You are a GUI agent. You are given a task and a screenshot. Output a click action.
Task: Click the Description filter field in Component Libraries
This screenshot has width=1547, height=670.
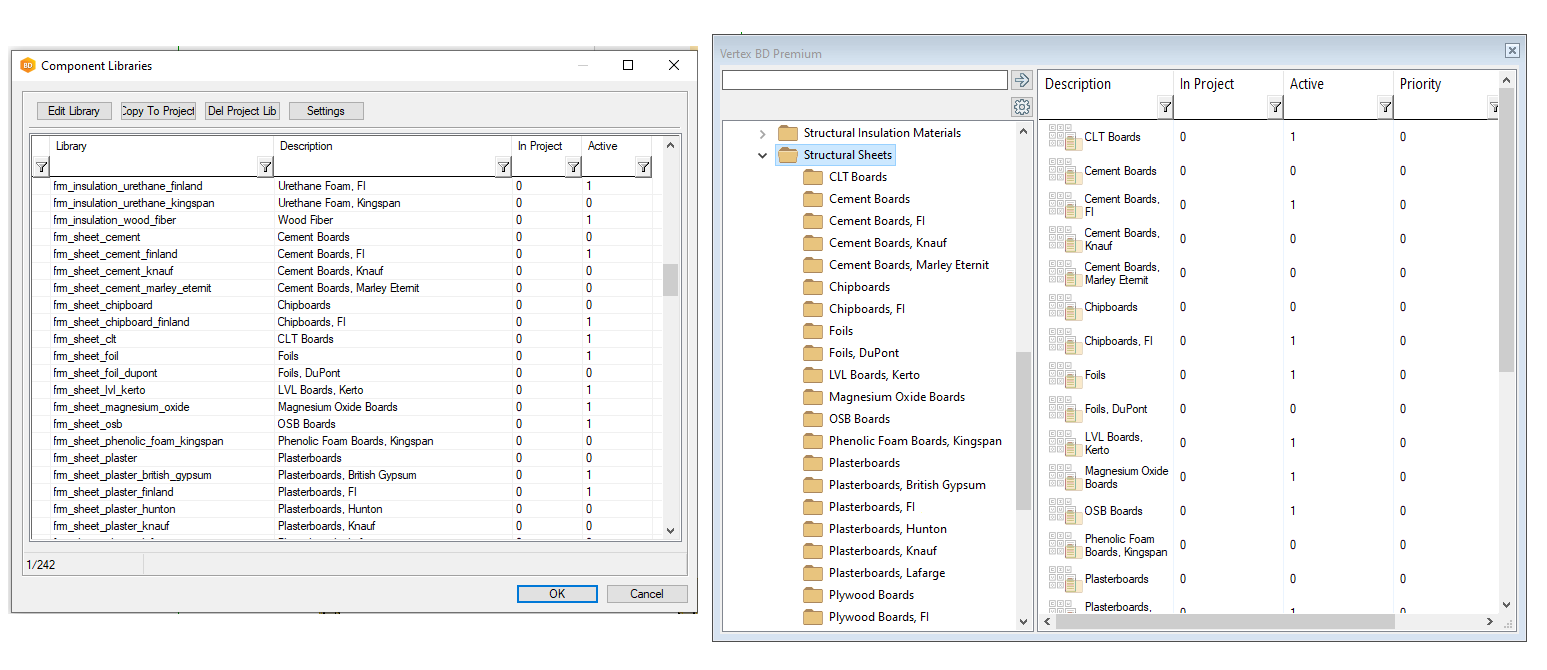pos(386,167)
